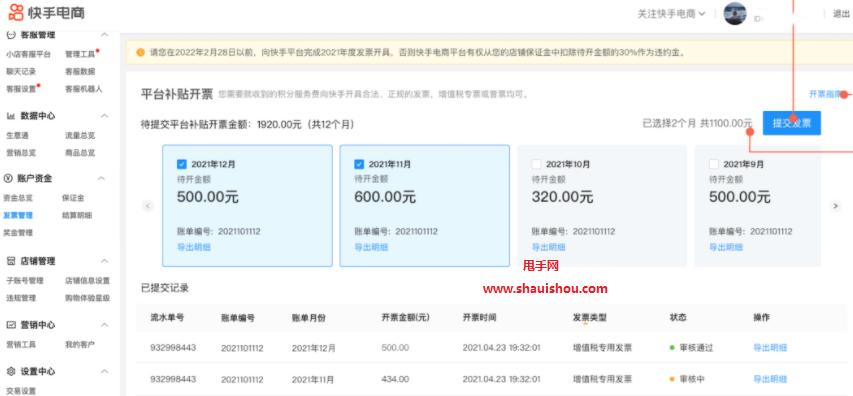Click the 审核通过 status cell

click(x=691, y=348)
